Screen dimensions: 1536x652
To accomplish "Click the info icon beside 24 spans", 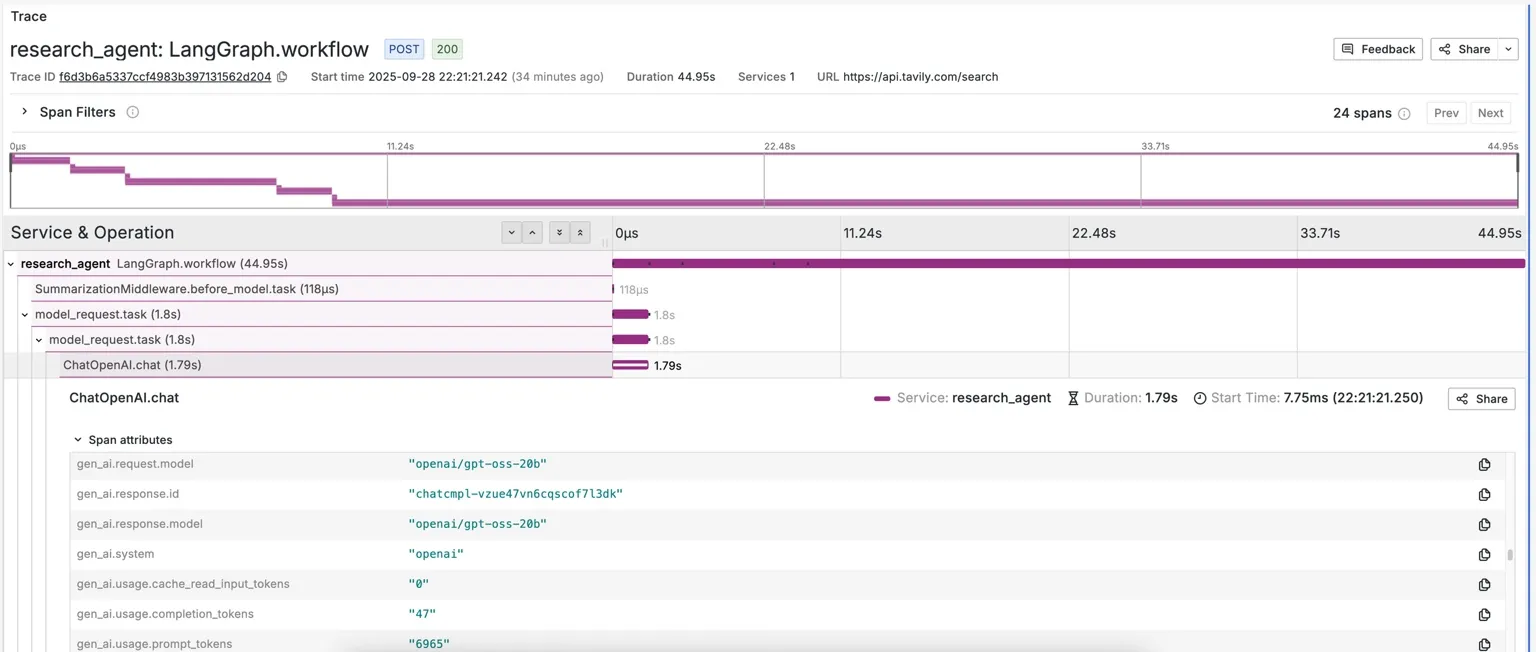I will [1404, 114].
